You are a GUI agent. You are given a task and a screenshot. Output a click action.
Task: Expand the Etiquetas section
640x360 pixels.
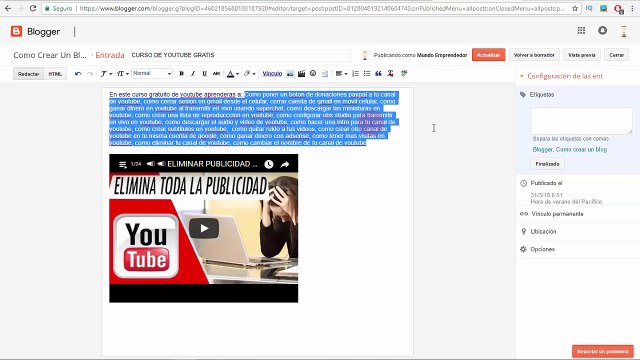tap(542, 94)
